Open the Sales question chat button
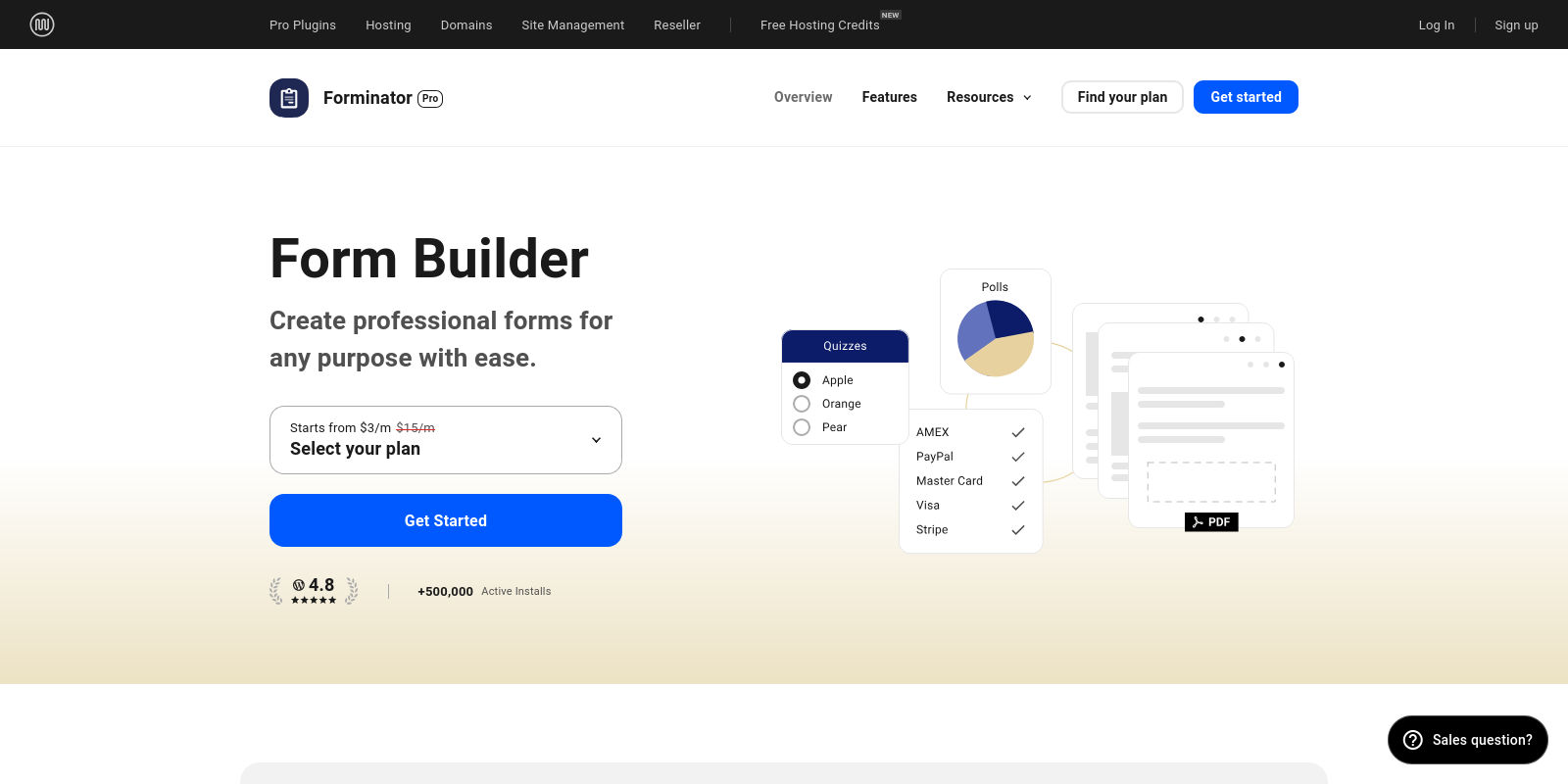Viewport: 1568px width, 784px height. [1468, 740]
